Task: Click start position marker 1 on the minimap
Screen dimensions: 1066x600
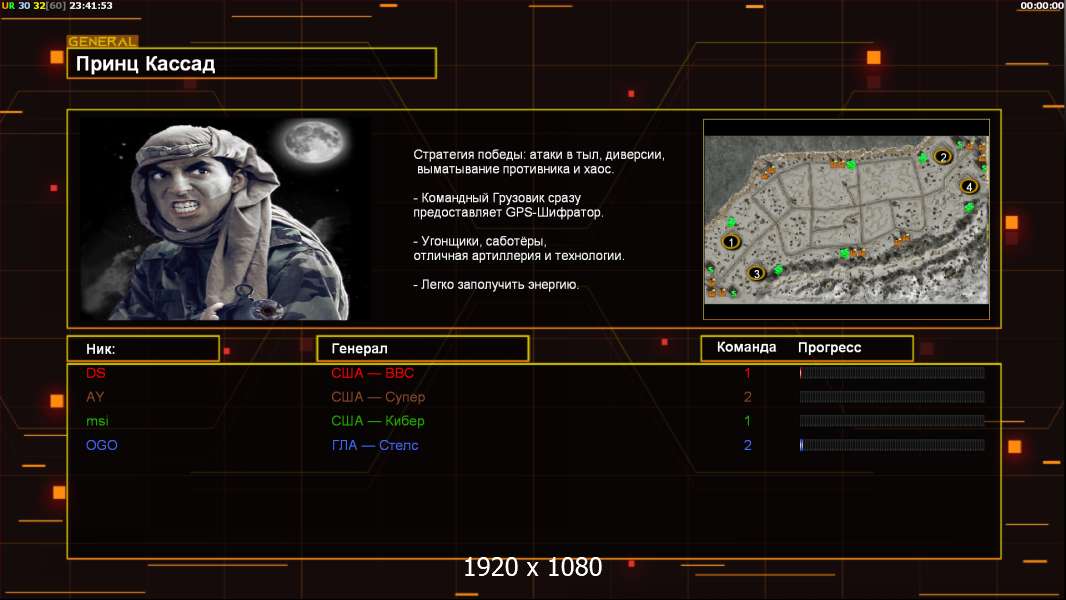Action: 731,241
